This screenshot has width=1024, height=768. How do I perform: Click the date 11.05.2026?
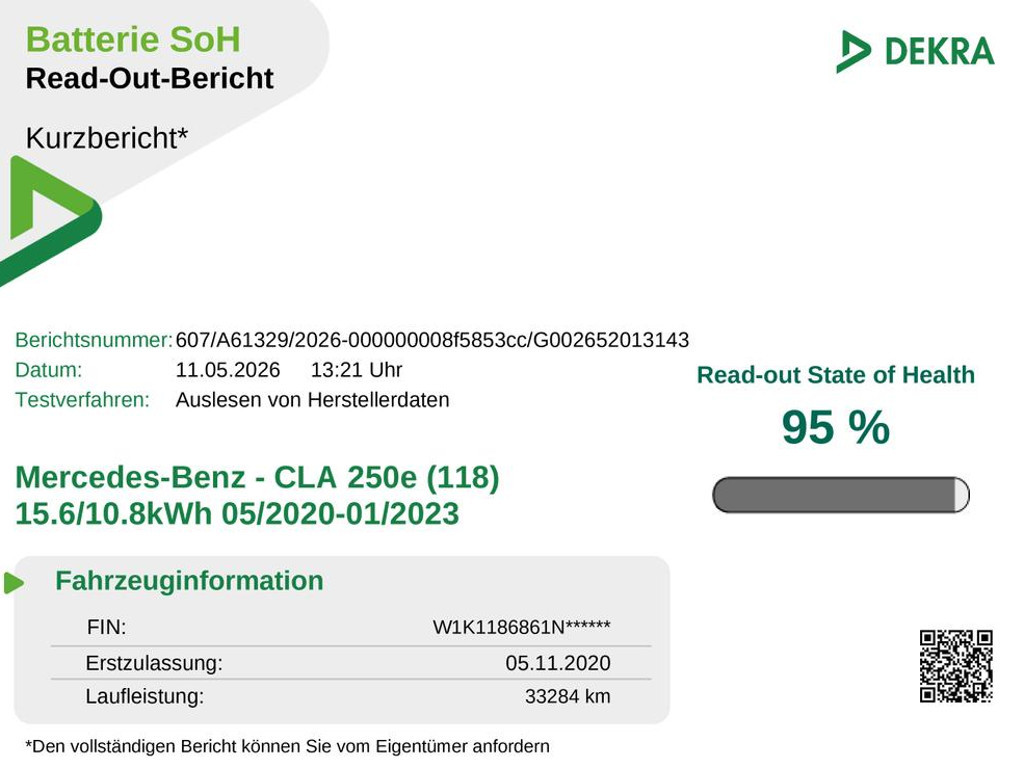tap(227, 370)
